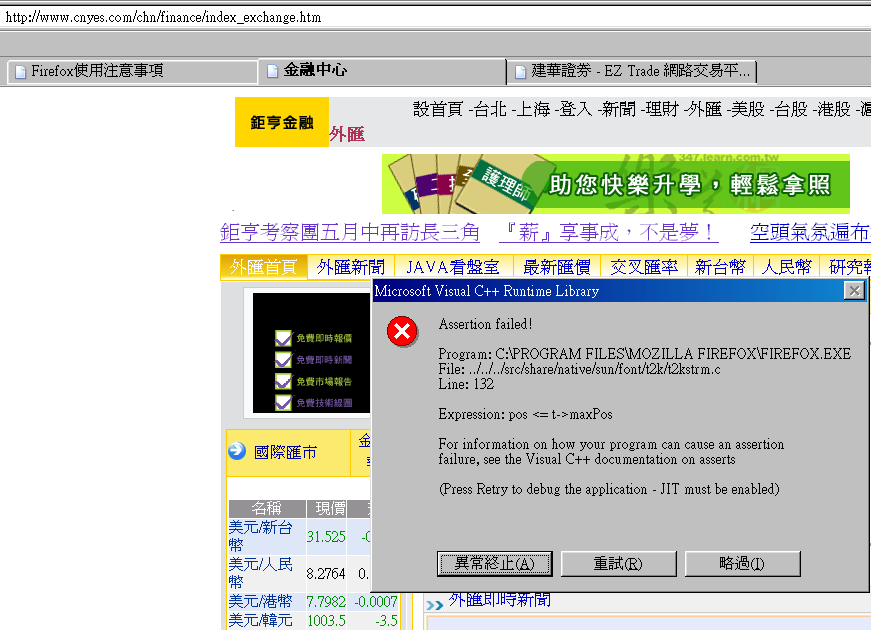Click the page icon on 建華證券 tab
This screenshot has width=871, height=630.
click(x=520, y=72)
